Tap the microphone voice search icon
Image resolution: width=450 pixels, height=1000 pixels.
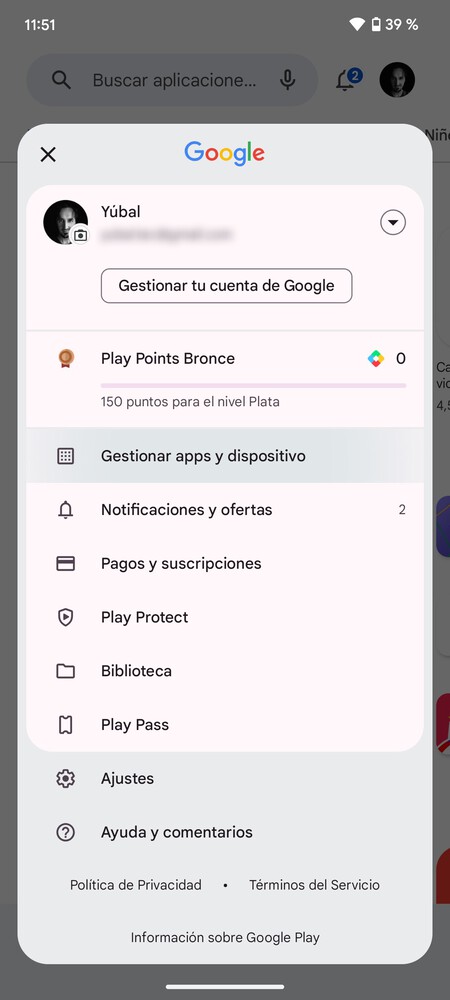click(287, 80)
